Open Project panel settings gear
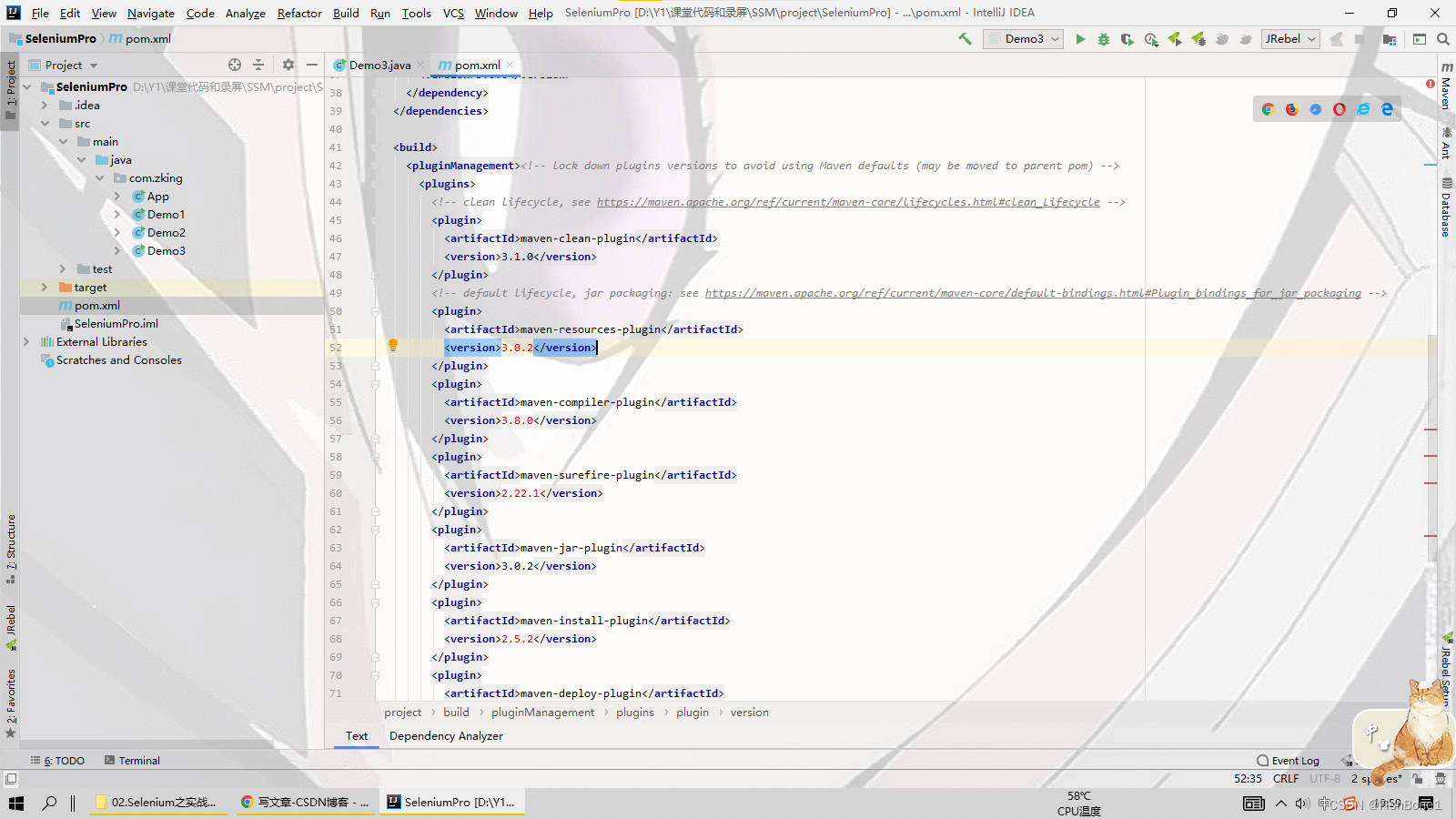The image size is (1456, 819). (288, 65)
